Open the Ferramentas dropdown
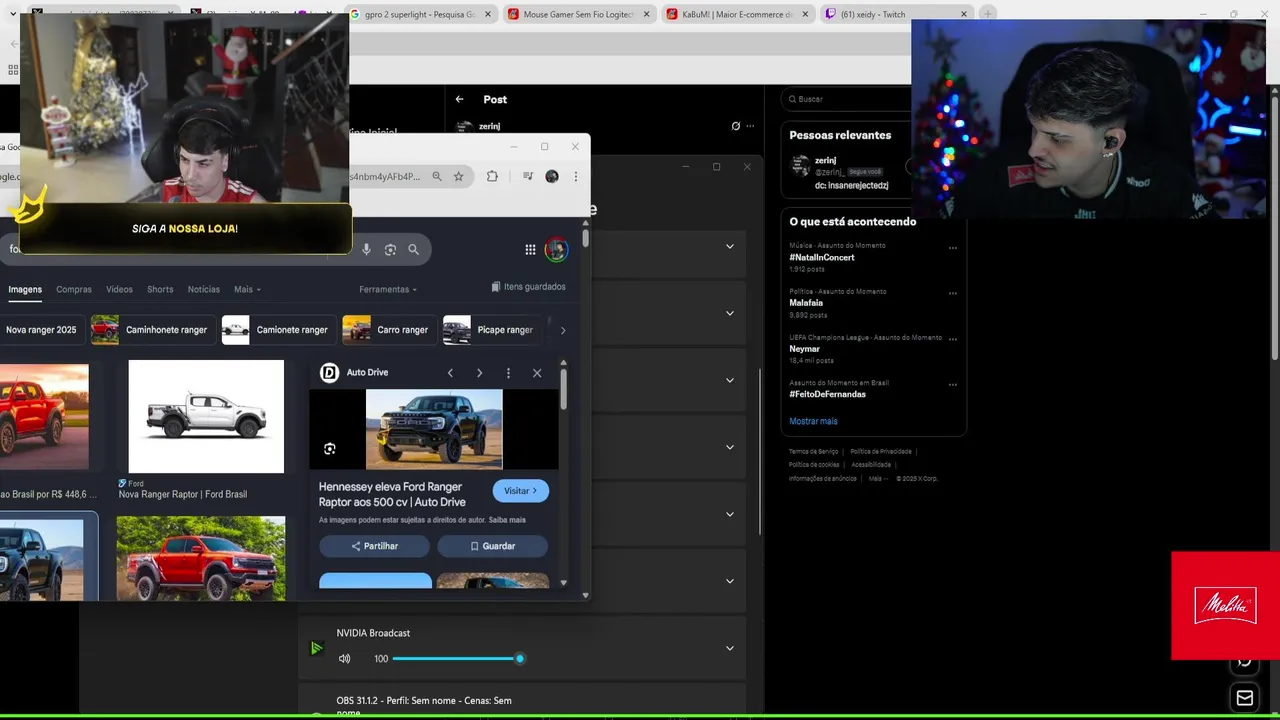 point(388,290)
